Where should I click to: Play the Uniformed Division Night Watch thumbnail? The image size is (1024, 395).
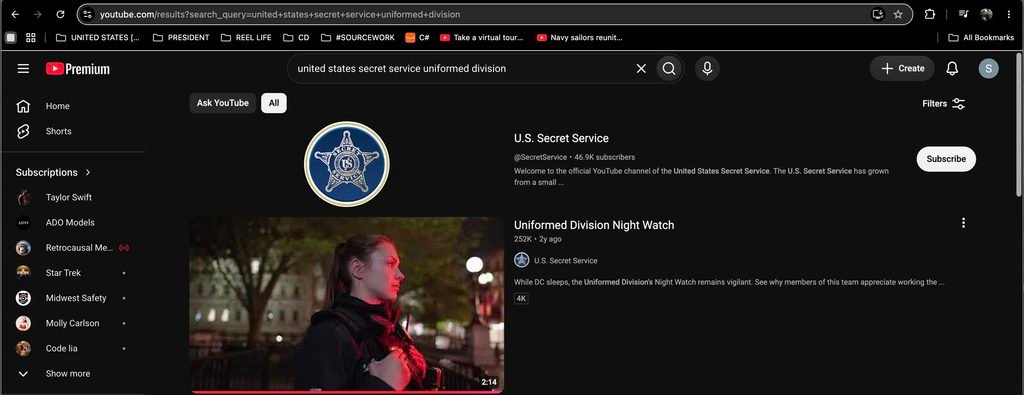point(347,305)
